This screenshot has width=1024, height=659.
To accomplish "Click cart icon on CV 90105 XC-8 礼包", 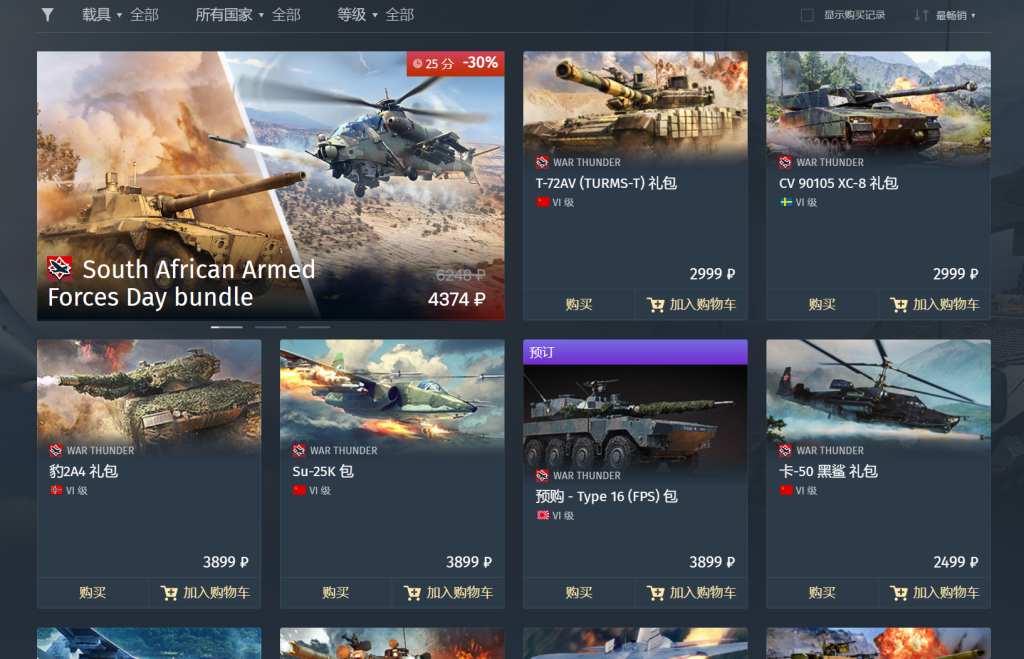I will click(899, 304).
